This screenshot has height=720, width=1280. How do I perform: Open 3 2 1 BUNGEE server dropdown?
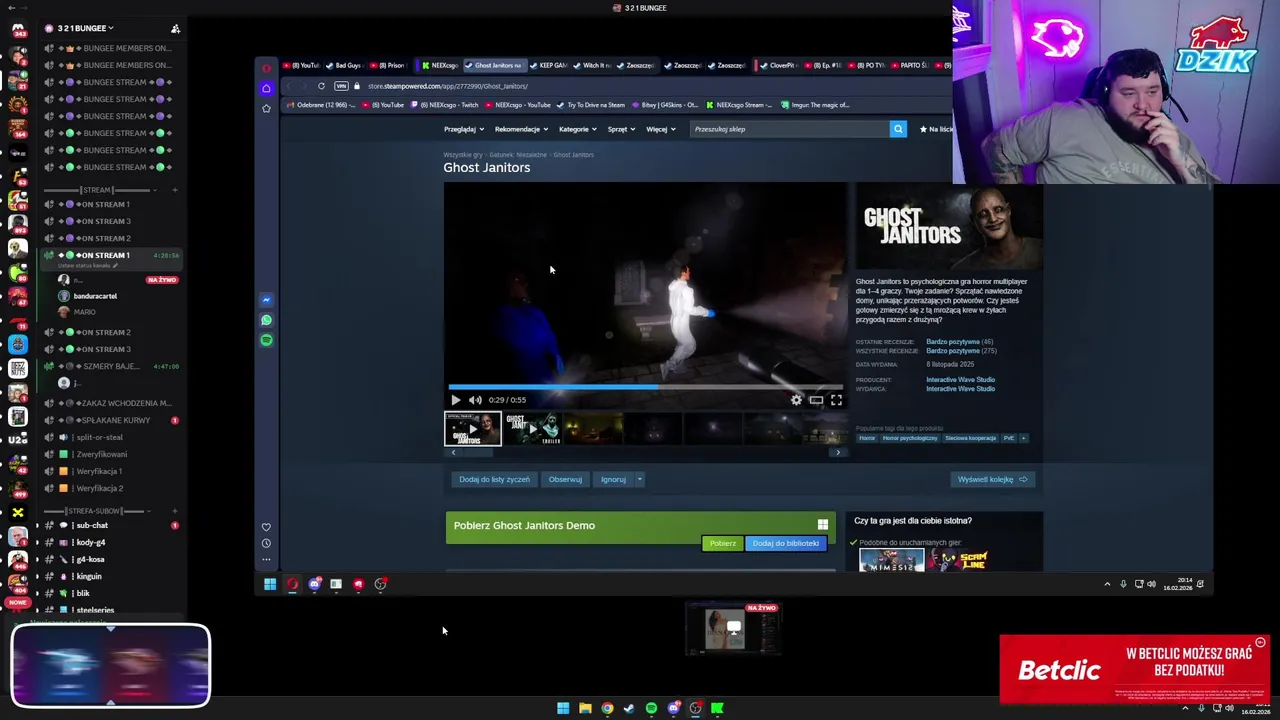[85, 28]
